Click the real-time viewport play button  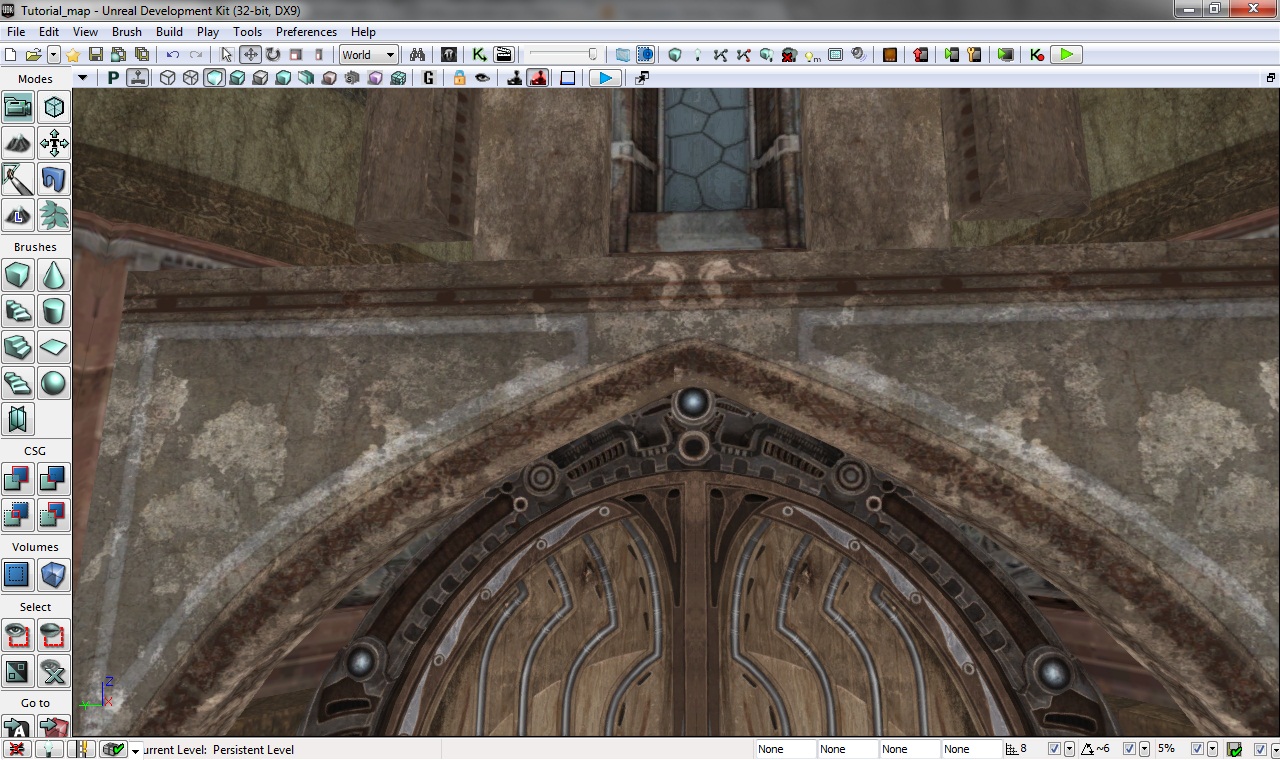pos(605,78)
